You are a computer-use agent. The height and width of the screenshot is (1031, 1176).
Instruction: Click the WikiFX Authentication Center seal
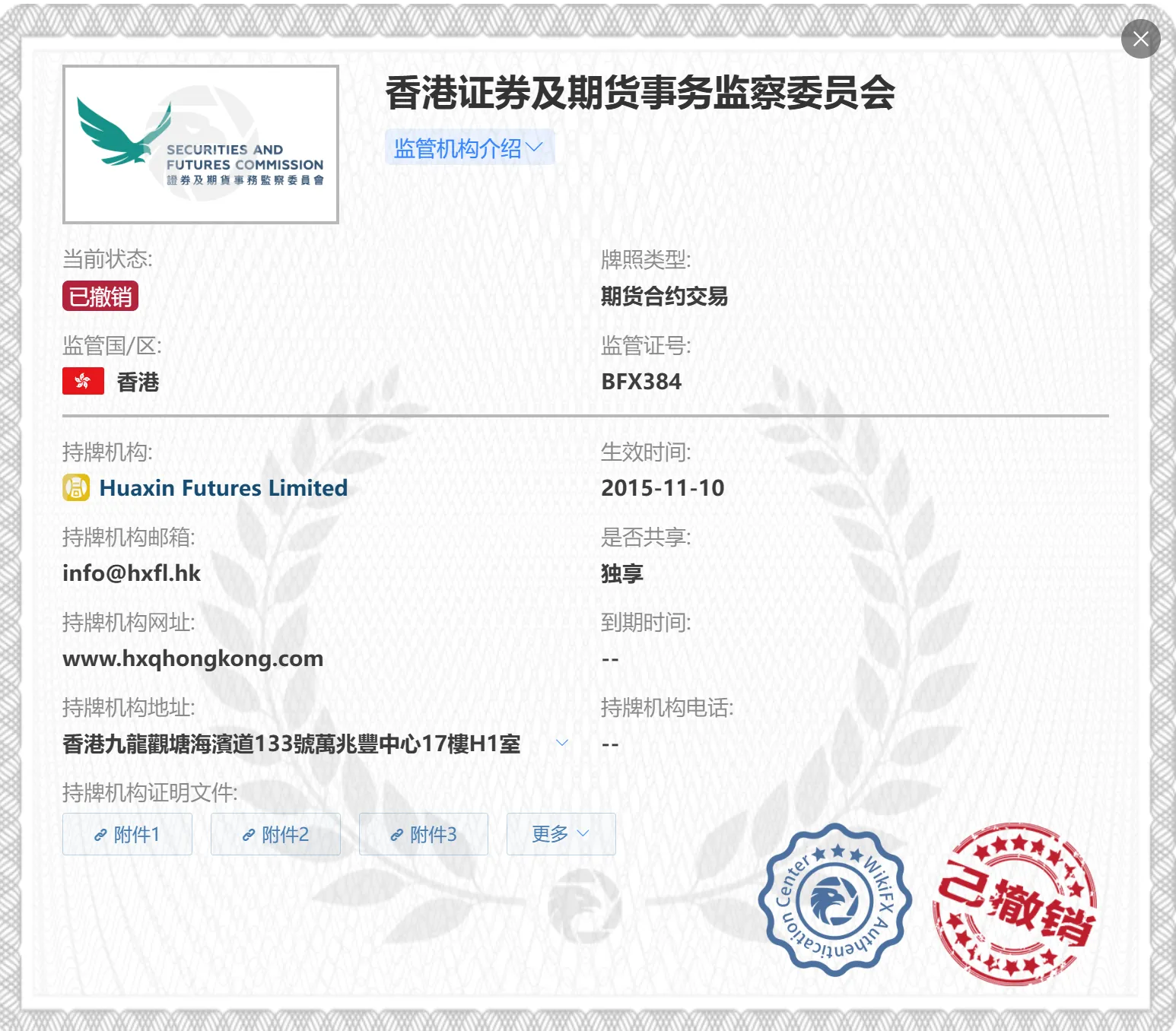pos(835,899)
